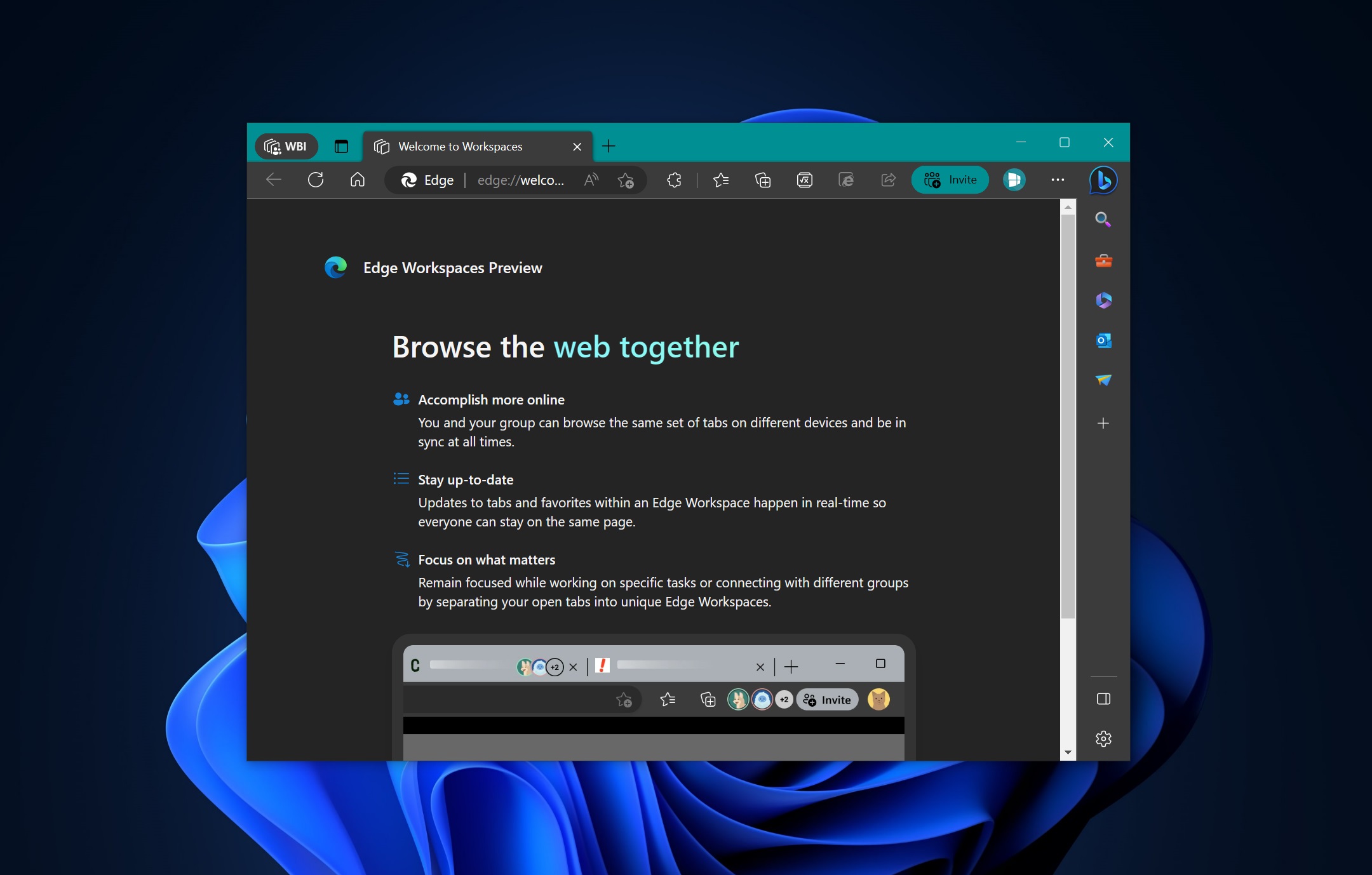Click the vertical scrollbar thumb

tap(1068, 417)
